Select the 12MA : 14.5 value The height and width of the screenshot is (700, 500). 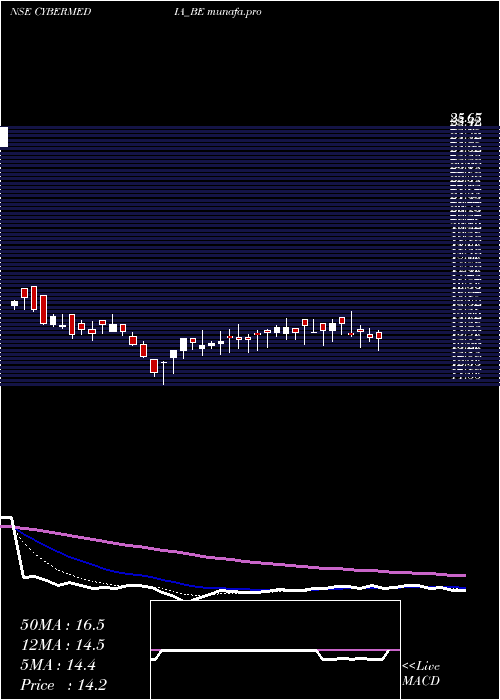(62, 645)
